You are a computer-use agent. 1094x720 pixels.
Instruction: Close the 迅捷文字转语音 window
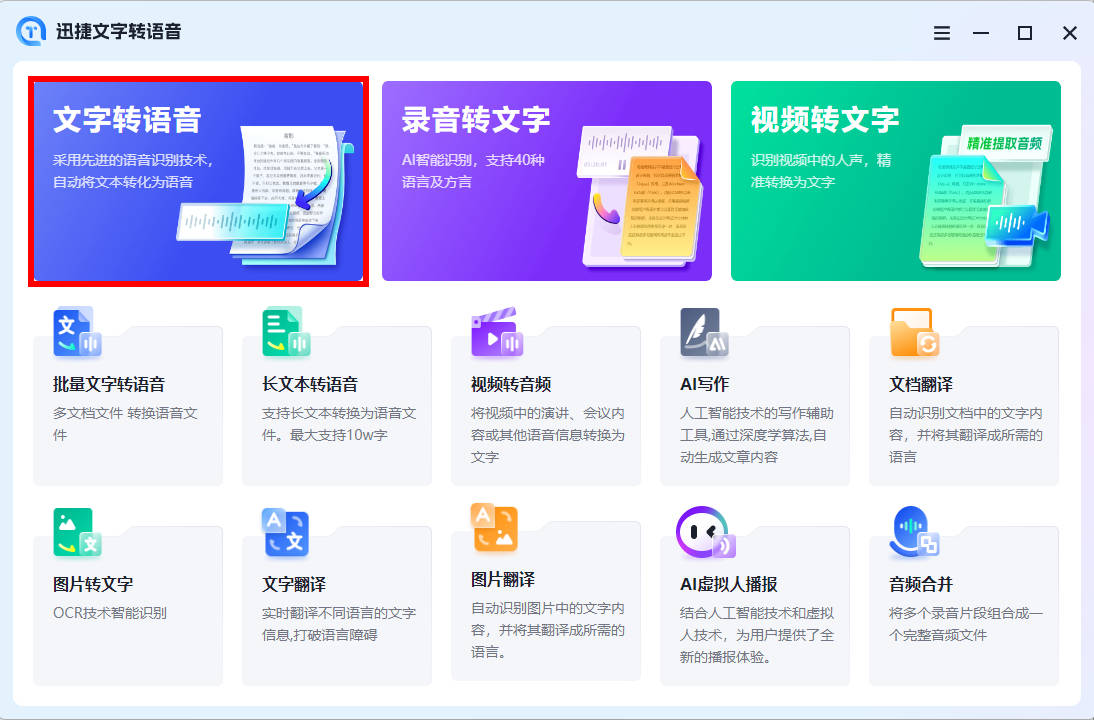tap(1070, 33)
